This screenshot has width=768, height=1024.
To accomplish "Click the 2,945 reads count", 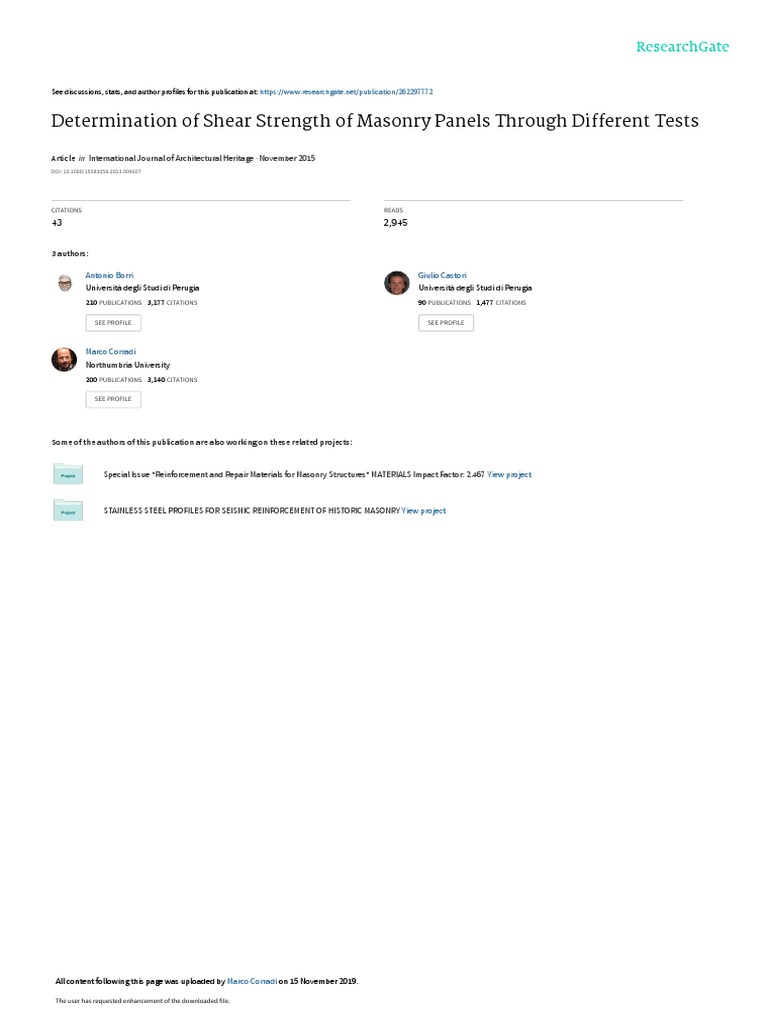I will click(395, 223).
